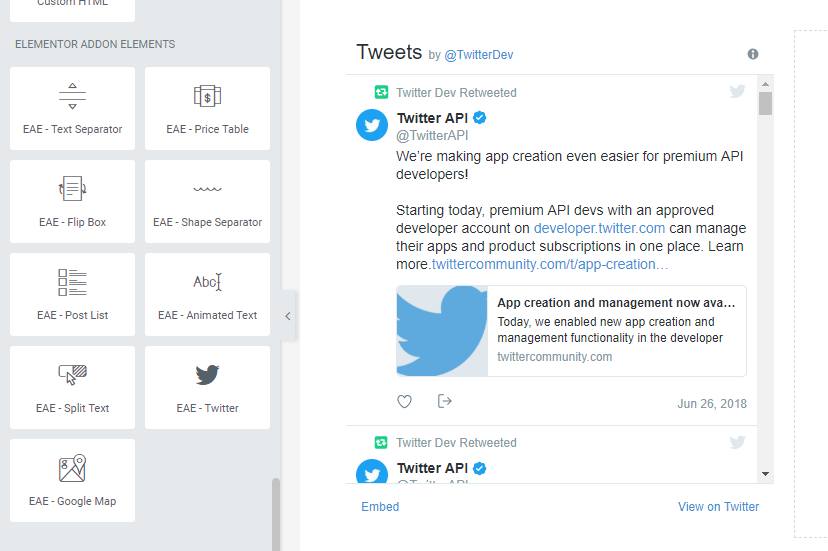Select the EAE - Text Separator widget
This screenshot has height=551, width=828.
(72, 108)
